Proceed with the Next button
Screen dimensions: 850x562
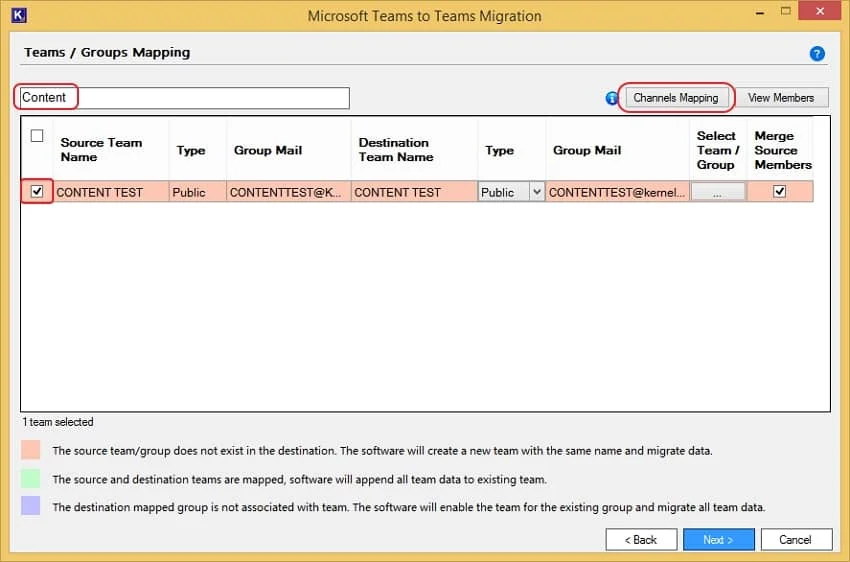718,540
